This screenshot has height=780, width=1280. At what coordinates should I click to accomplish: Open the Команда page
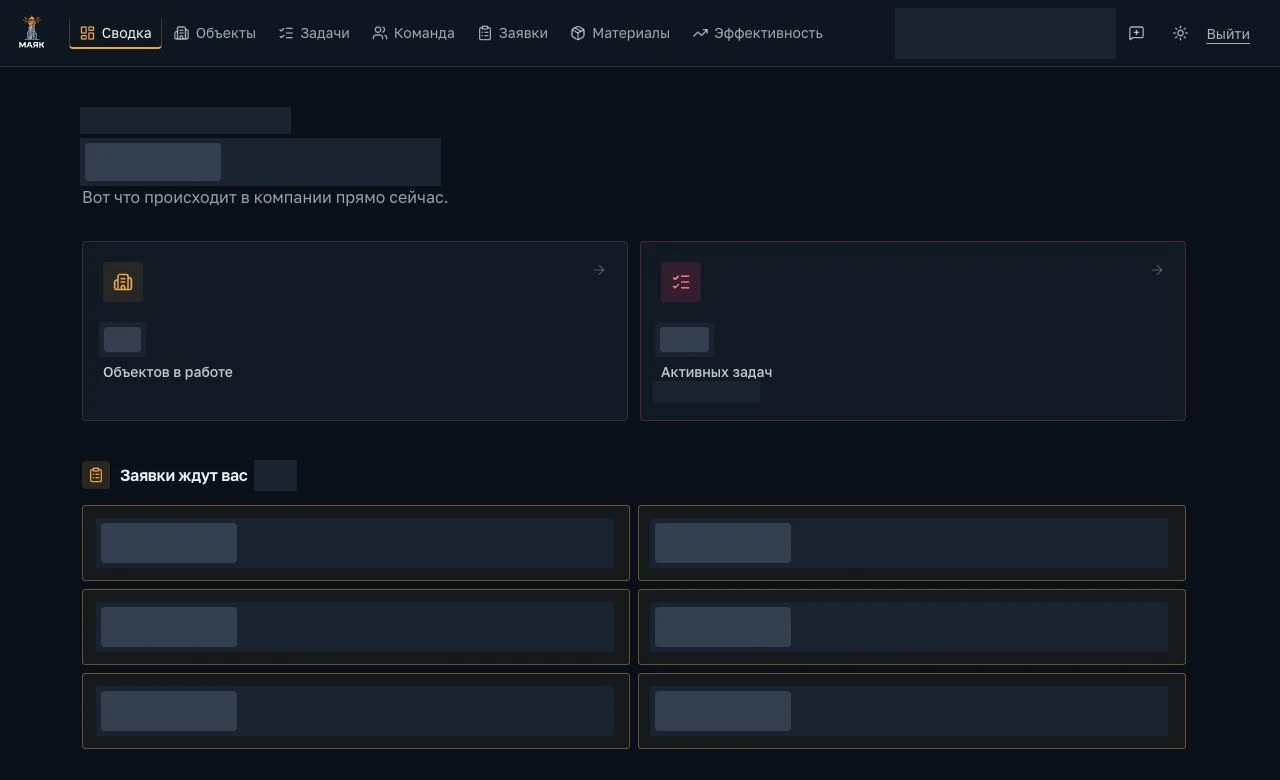(x=413, y=33)
